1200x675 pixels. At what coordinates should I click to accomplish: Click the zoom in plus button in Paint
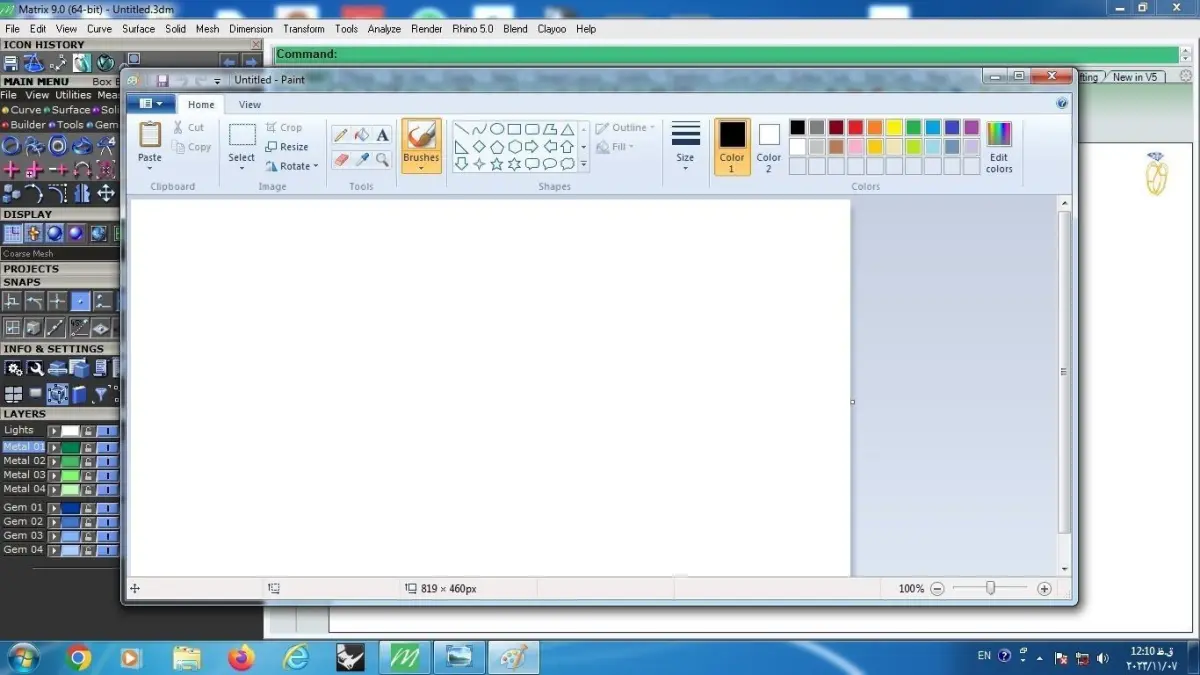pos(1044,589)
